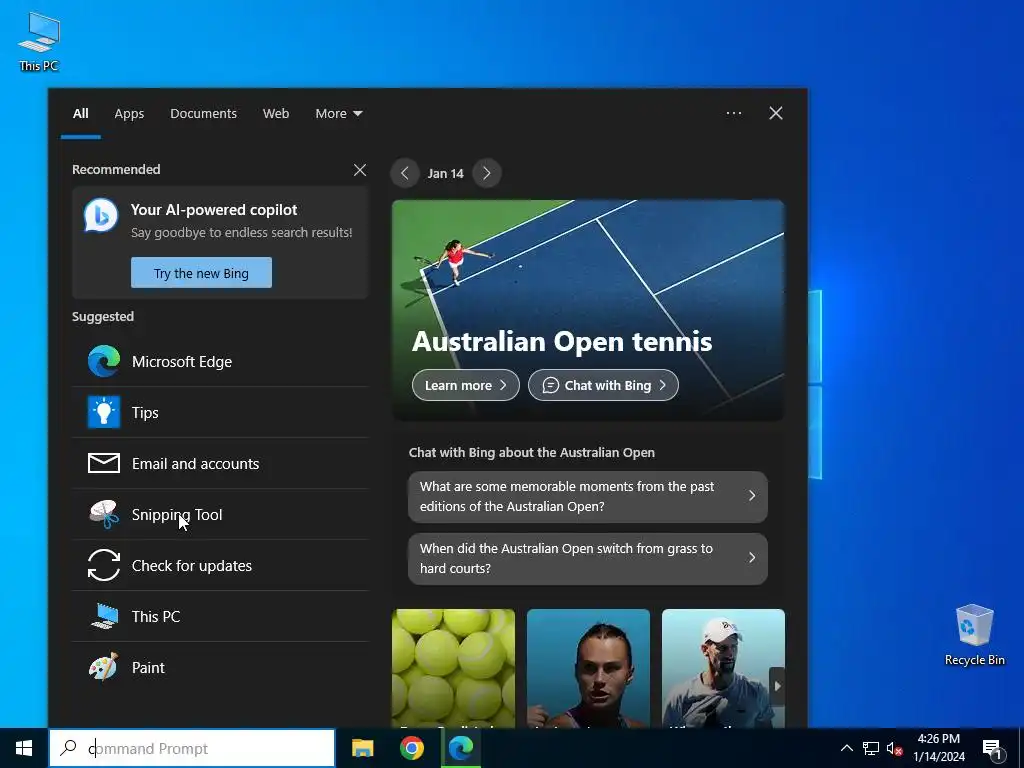Switch to the Apps tab

coord(129,114)
